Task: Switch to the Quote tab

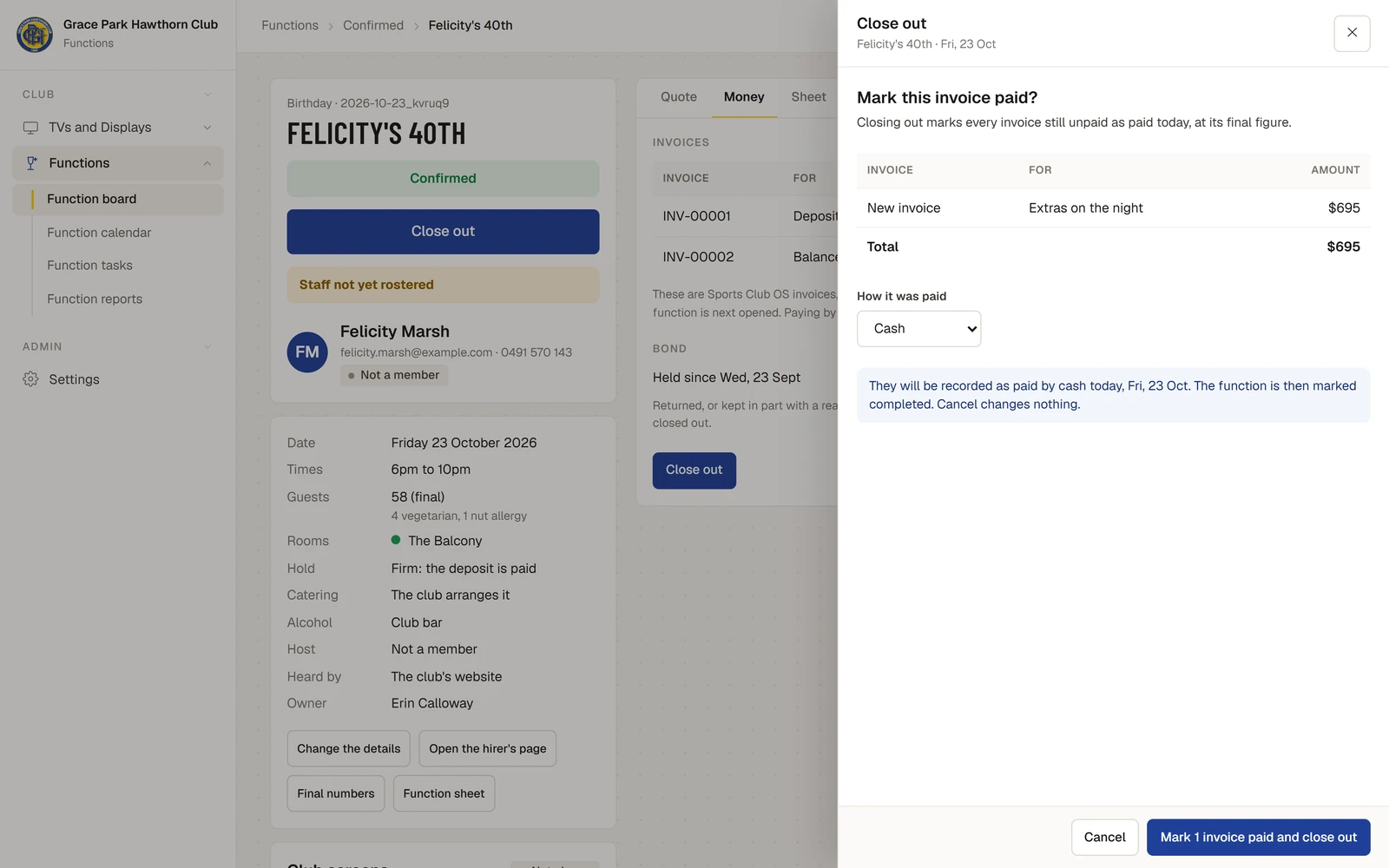Action: click(x=679, y=97)
